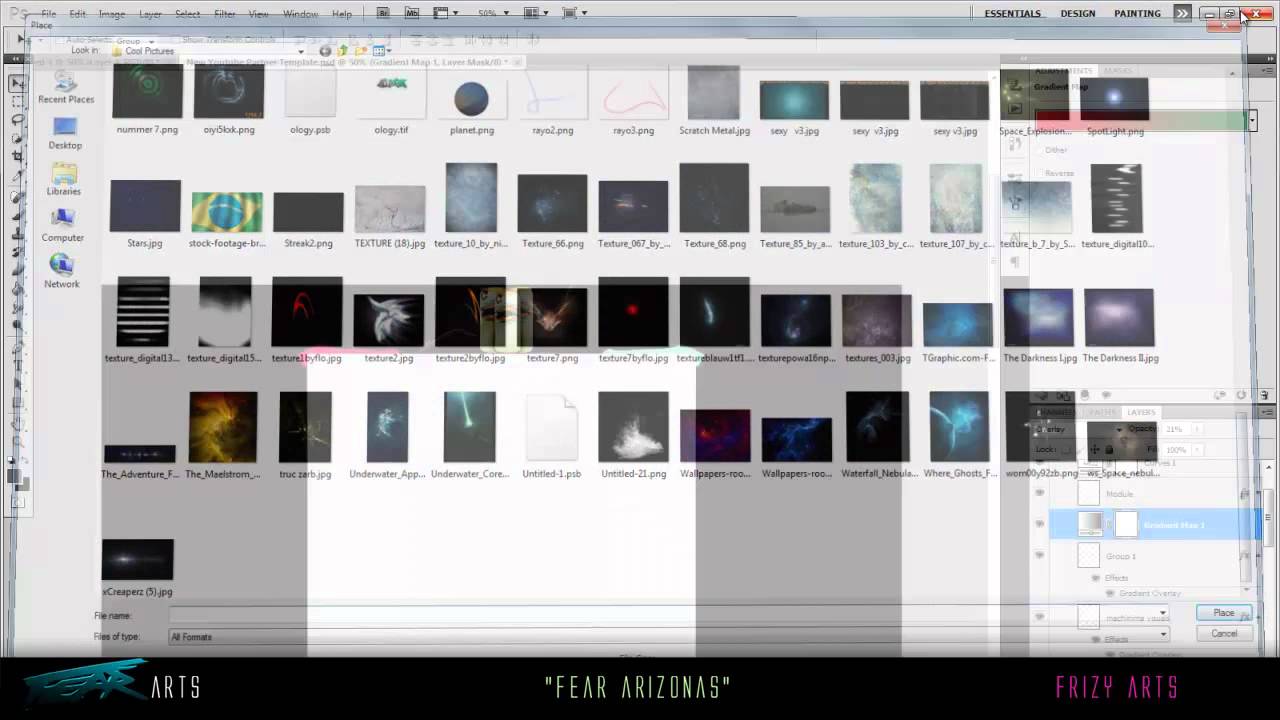Open the File menu
The image size is (1280, 720).
point(49,14)
